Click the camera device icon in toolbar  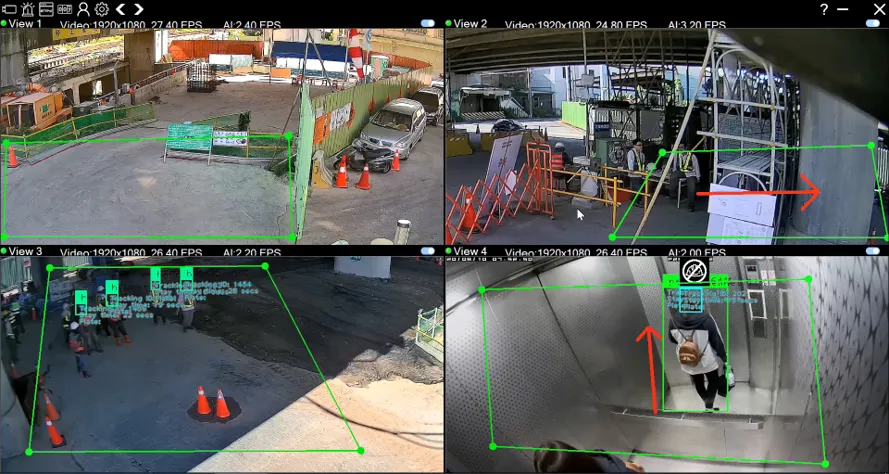pyautogui.click(x=9, y=9)
